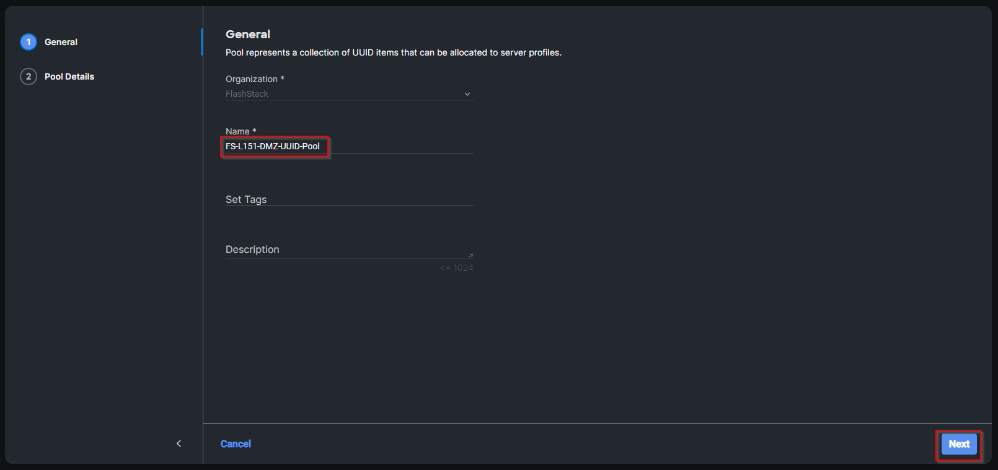This screenshot has height=470, width=998.
Task: Click the step 2 numbered circle icon
Action: pyautogui.click(x=28, y=77)
